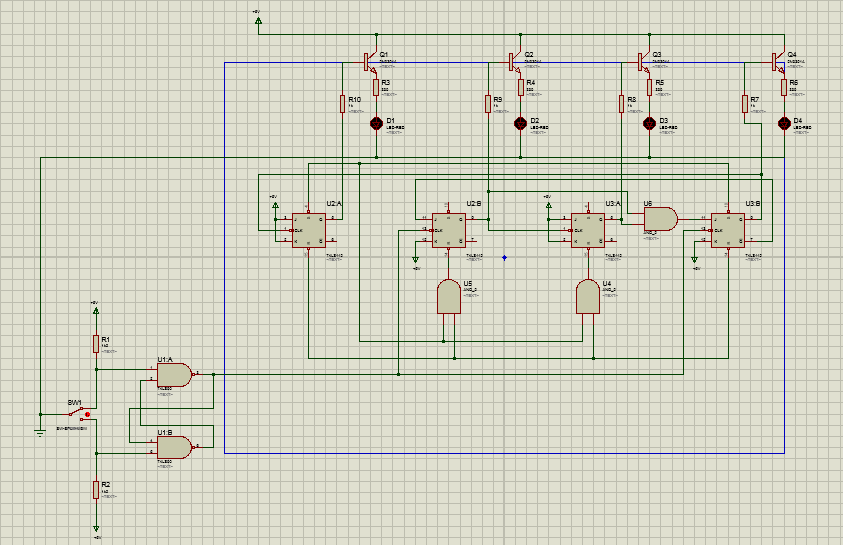Click the U3:B flip-flop block

click(x=727, y=229)
